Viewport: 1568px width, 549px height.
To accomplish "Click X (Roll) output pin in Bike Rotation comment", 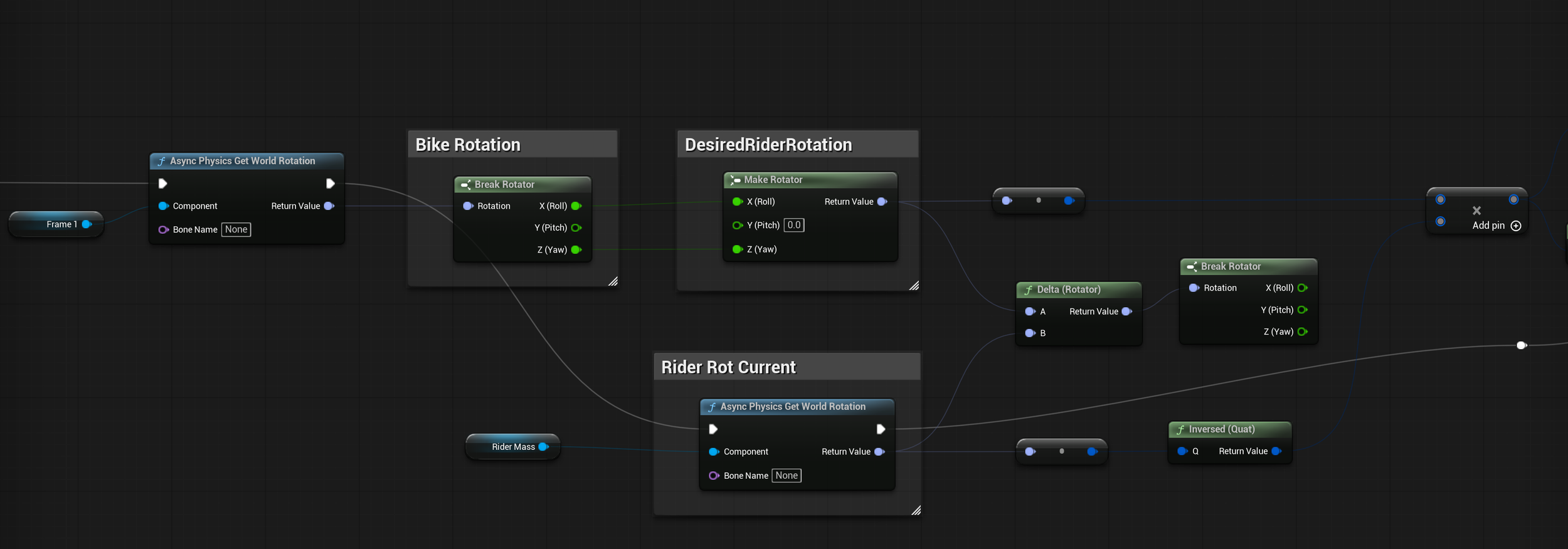I will coord(576,206).
